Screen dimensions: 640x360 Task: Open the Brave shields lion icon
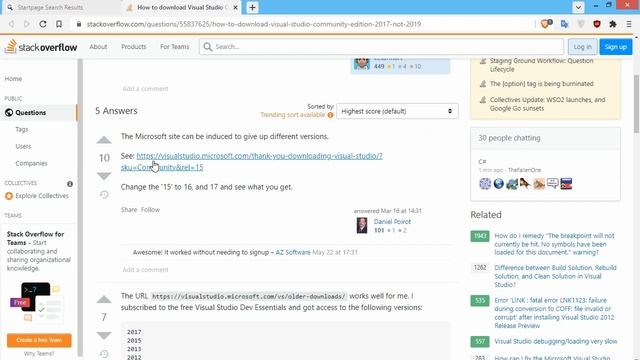(546, 24)
